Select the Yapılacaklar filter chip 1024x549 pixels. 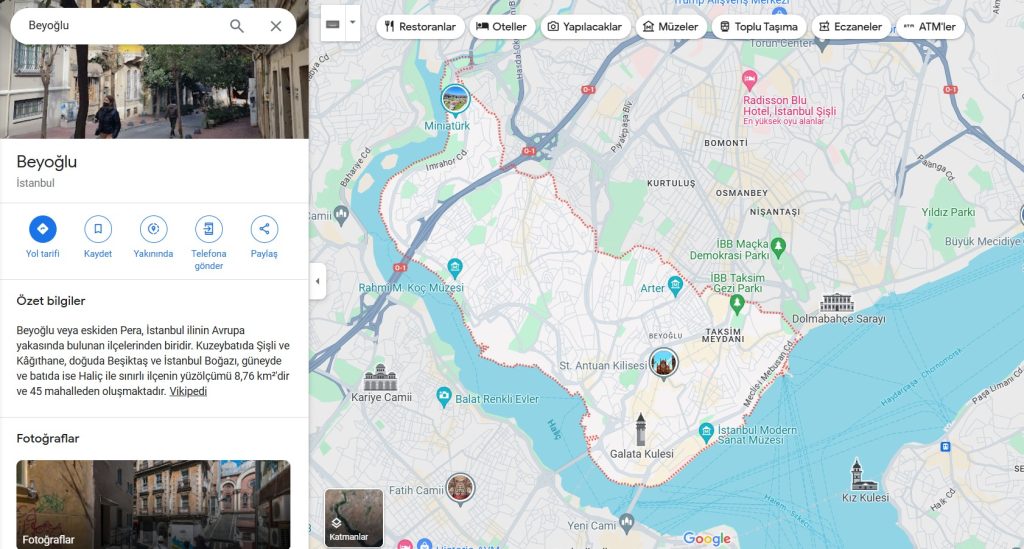coord(584,27)
